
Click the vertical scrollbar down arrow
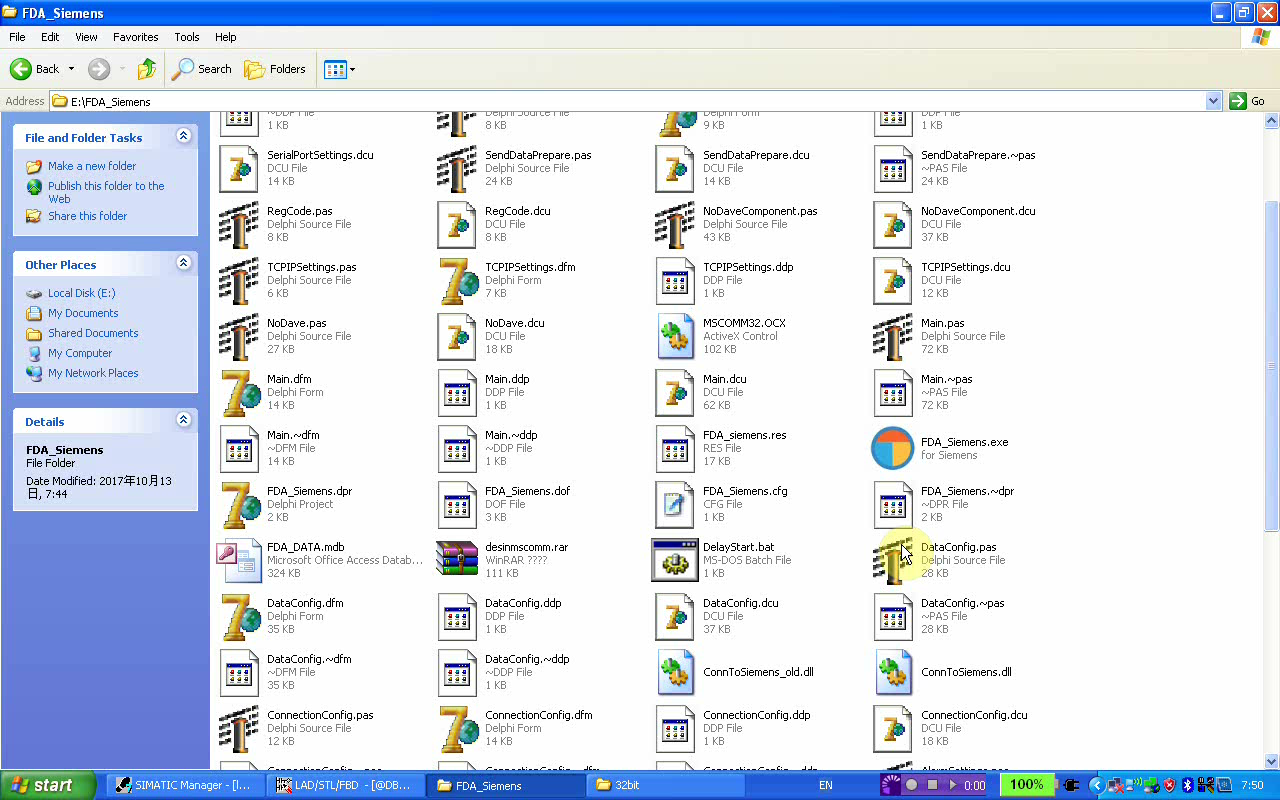click(1272, 761)
